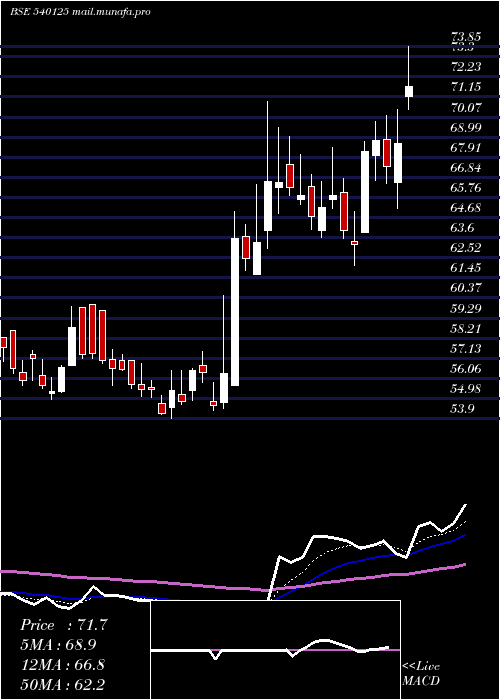Click the 66.84 price axis label
Image resolution: width=500 pixels, height=700 pixels.
point(467,168)
